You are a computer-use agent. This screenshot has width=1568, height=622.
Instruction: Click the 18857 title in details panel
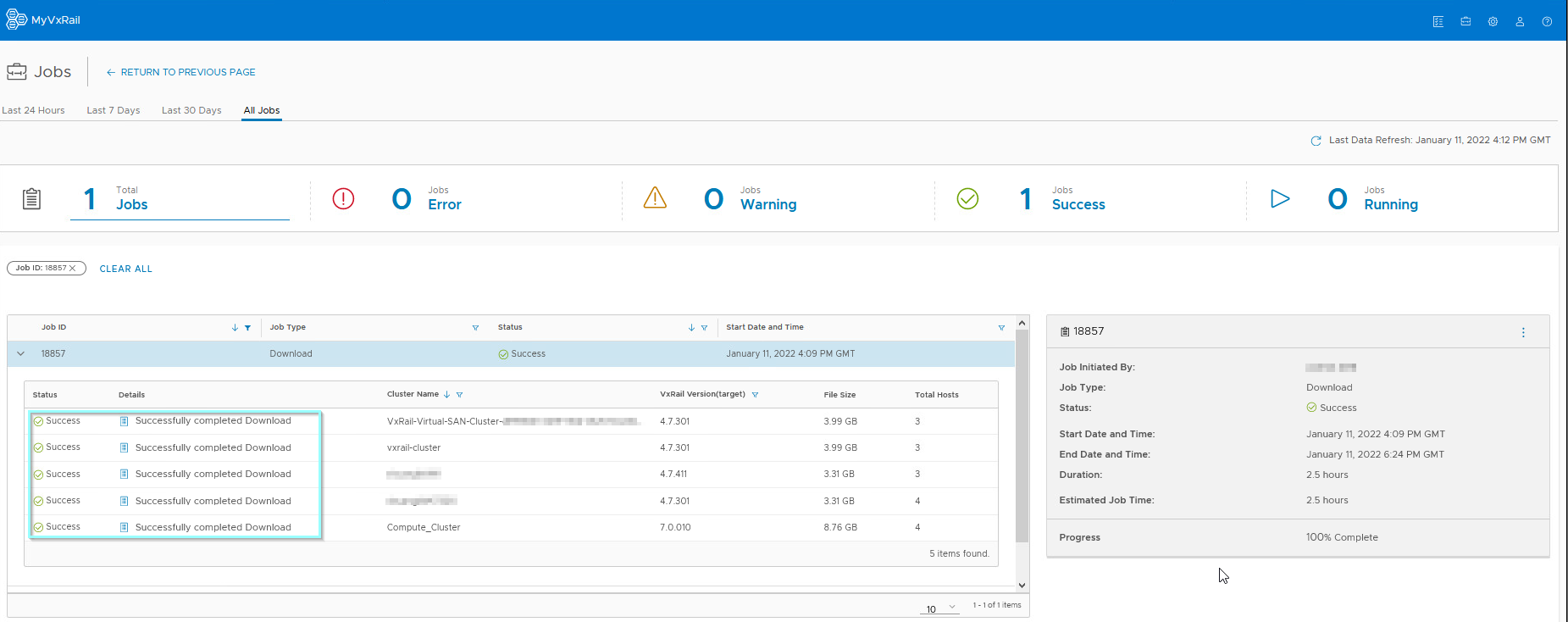coord(1089,331)
